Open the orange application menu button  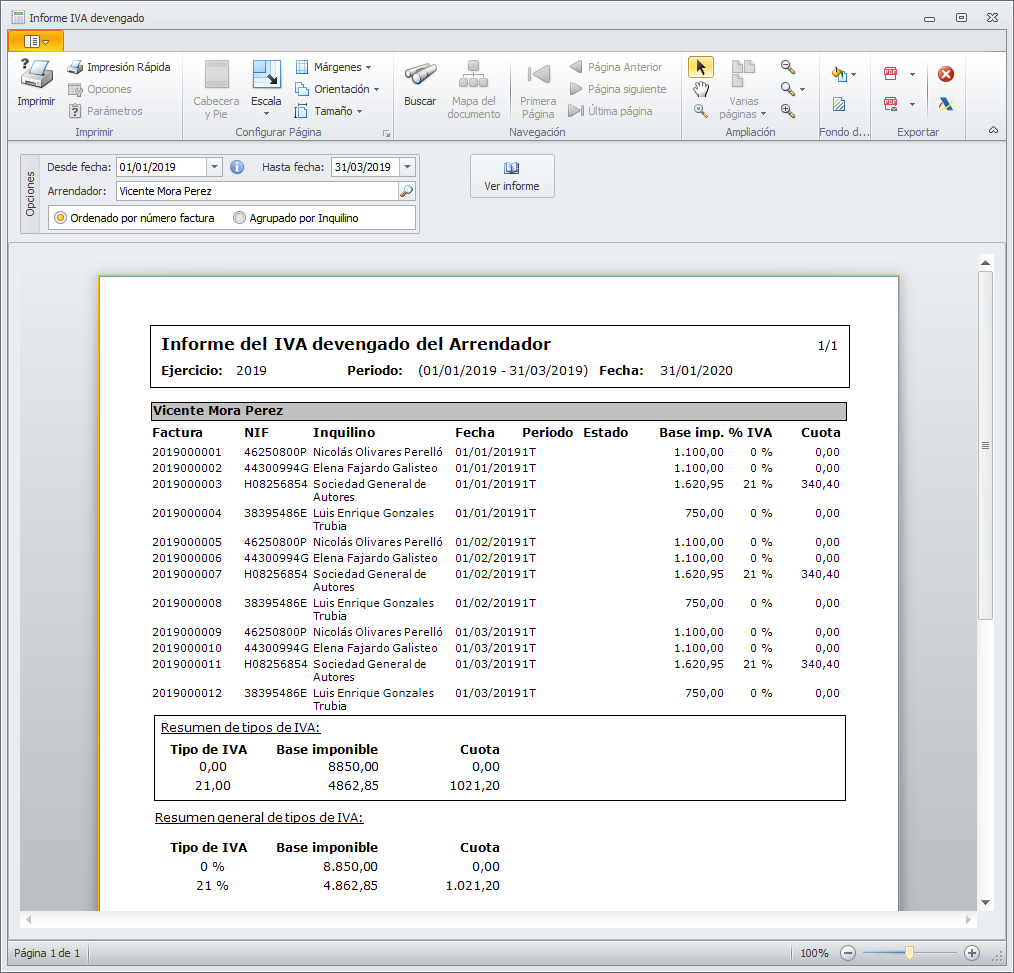tap(36, 41)
